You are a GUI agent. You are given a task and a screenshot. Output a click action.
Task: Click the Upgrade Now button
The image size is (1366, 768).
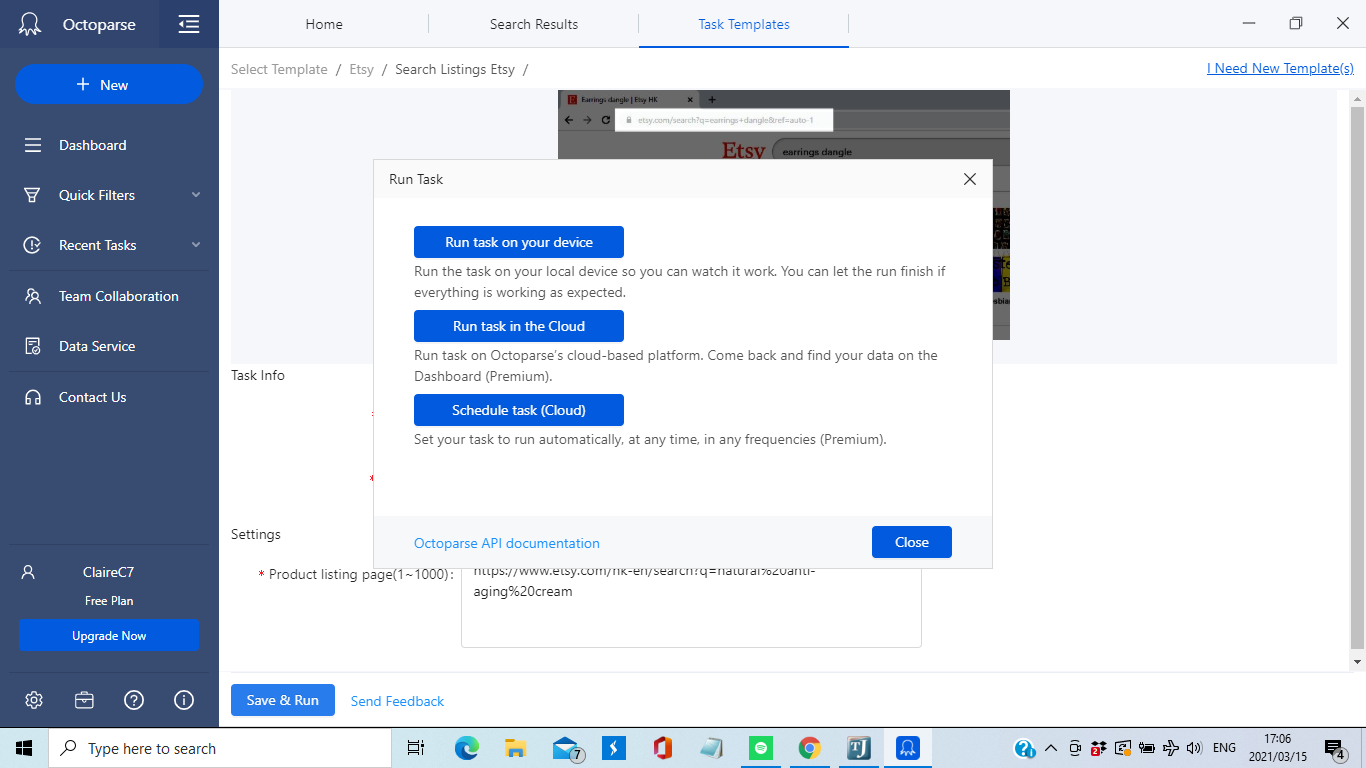(x=109, y=636)
